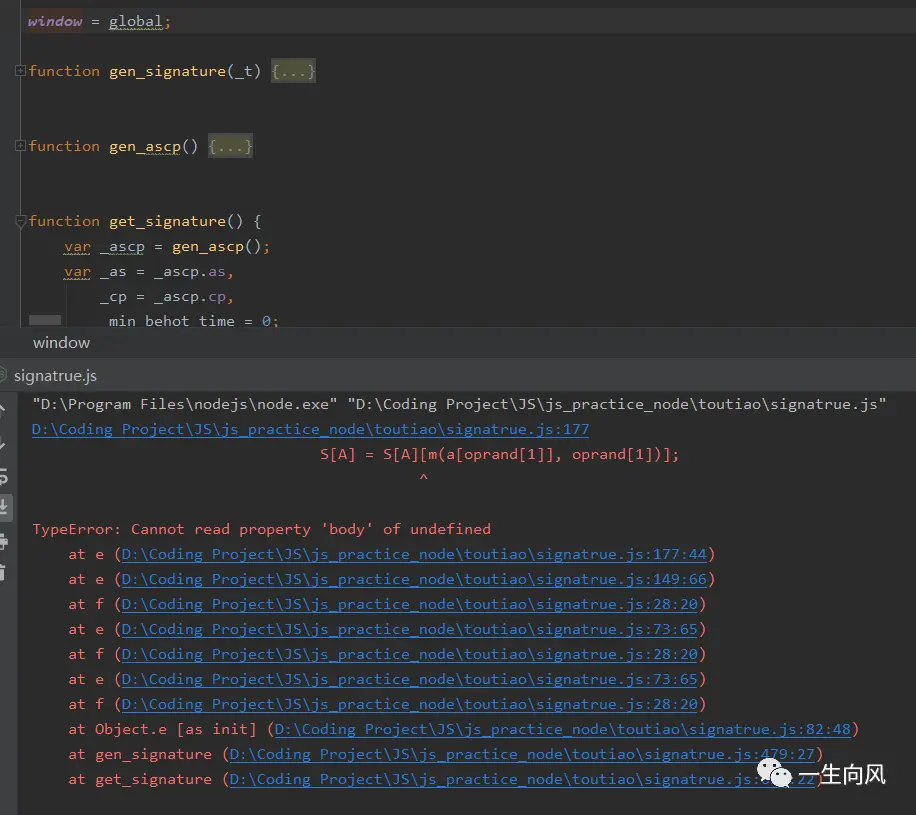
Task: Click the _as = _ascp.as line
Action: [149, 272]
